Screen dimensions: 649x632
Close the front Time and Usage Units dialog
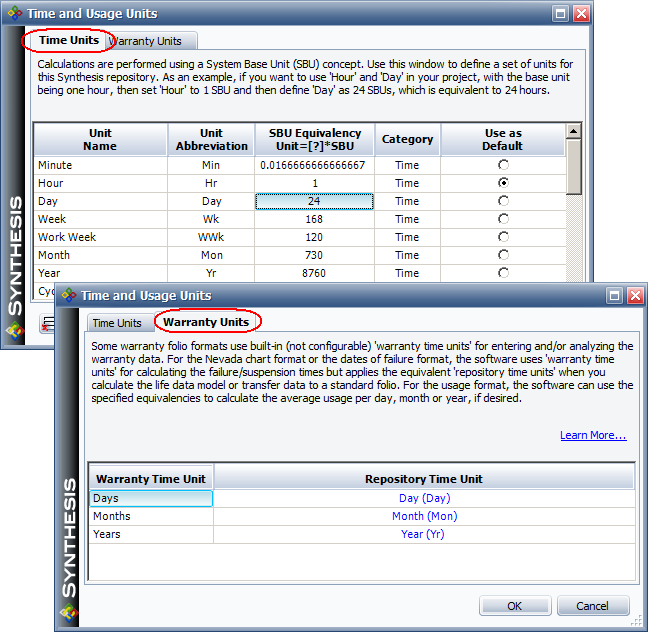pyautogui.click(x=634, y=296)
